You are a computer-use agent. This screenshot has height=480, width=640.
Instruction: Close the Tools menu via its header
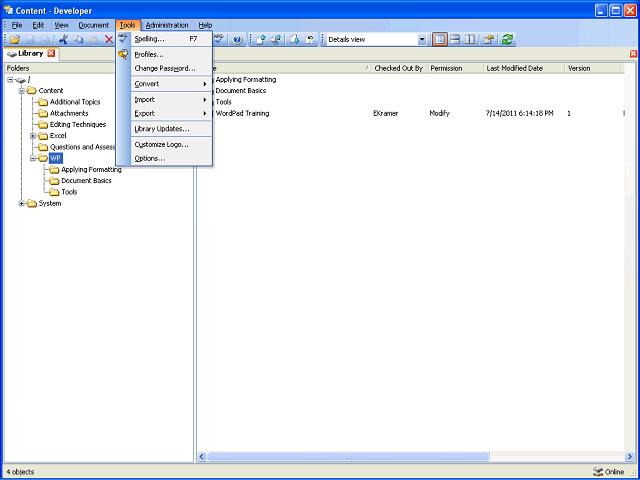point(128,25)
